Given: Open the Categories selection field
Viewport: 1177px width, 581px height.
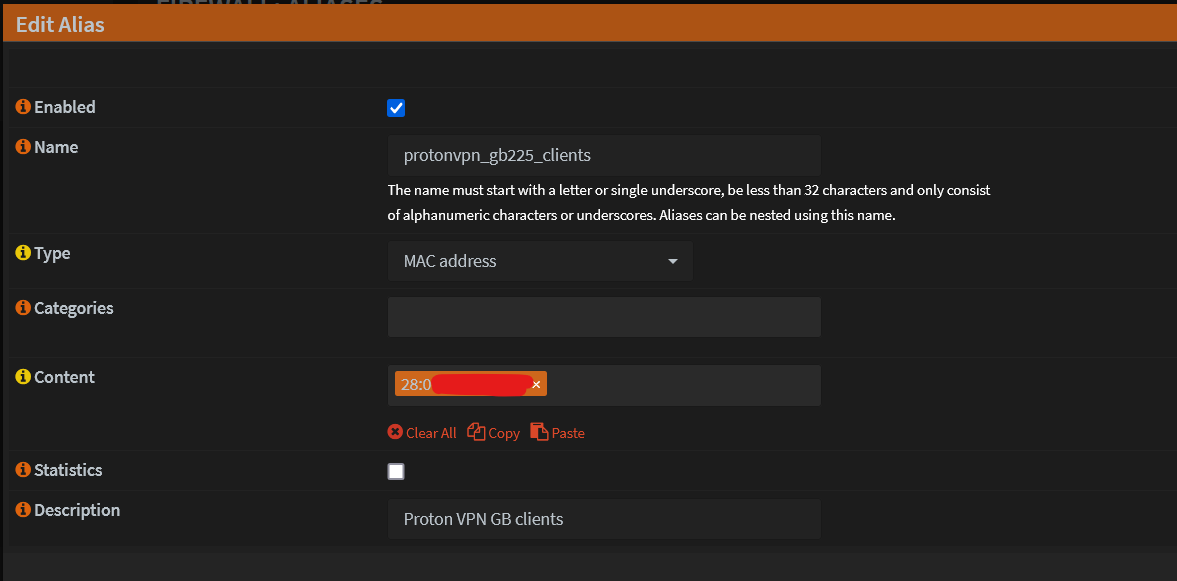Looking at the screenshot, I should click(604, 316).
